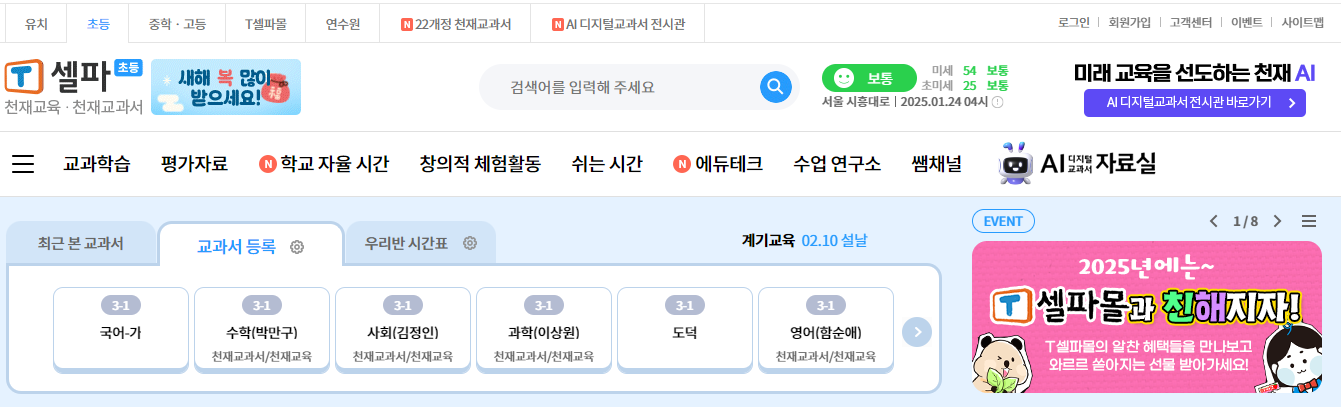Open the 사회(김정인) textbook card
Image resolution: width=1341 pixels, height=407 pixels.
pos(402,330)
